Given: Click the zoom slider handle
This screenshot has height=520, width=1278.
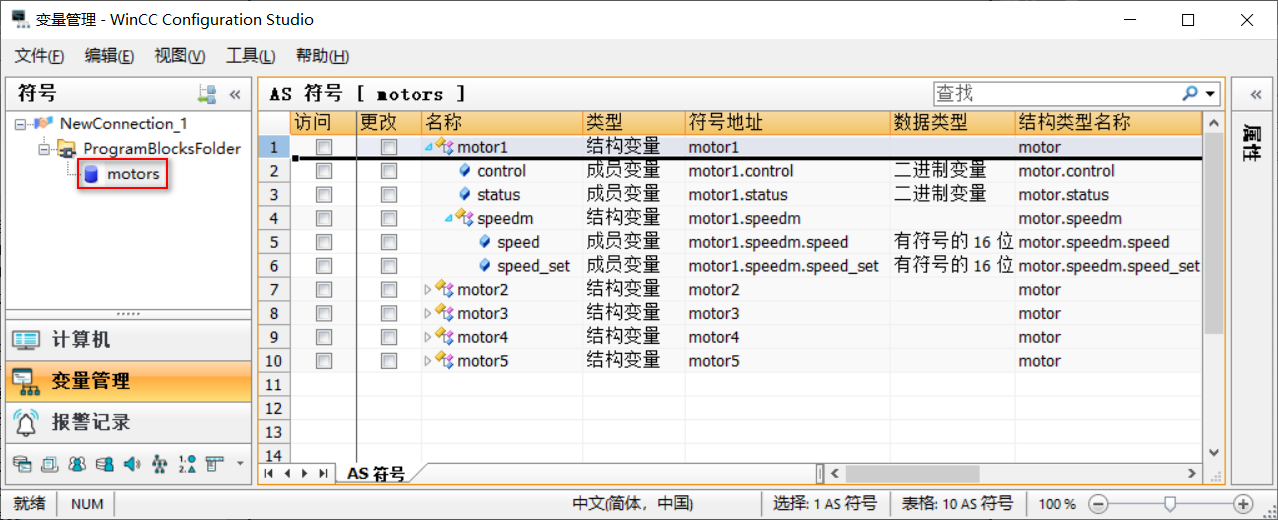Looking at the screenshot, I should [1169, 504].
